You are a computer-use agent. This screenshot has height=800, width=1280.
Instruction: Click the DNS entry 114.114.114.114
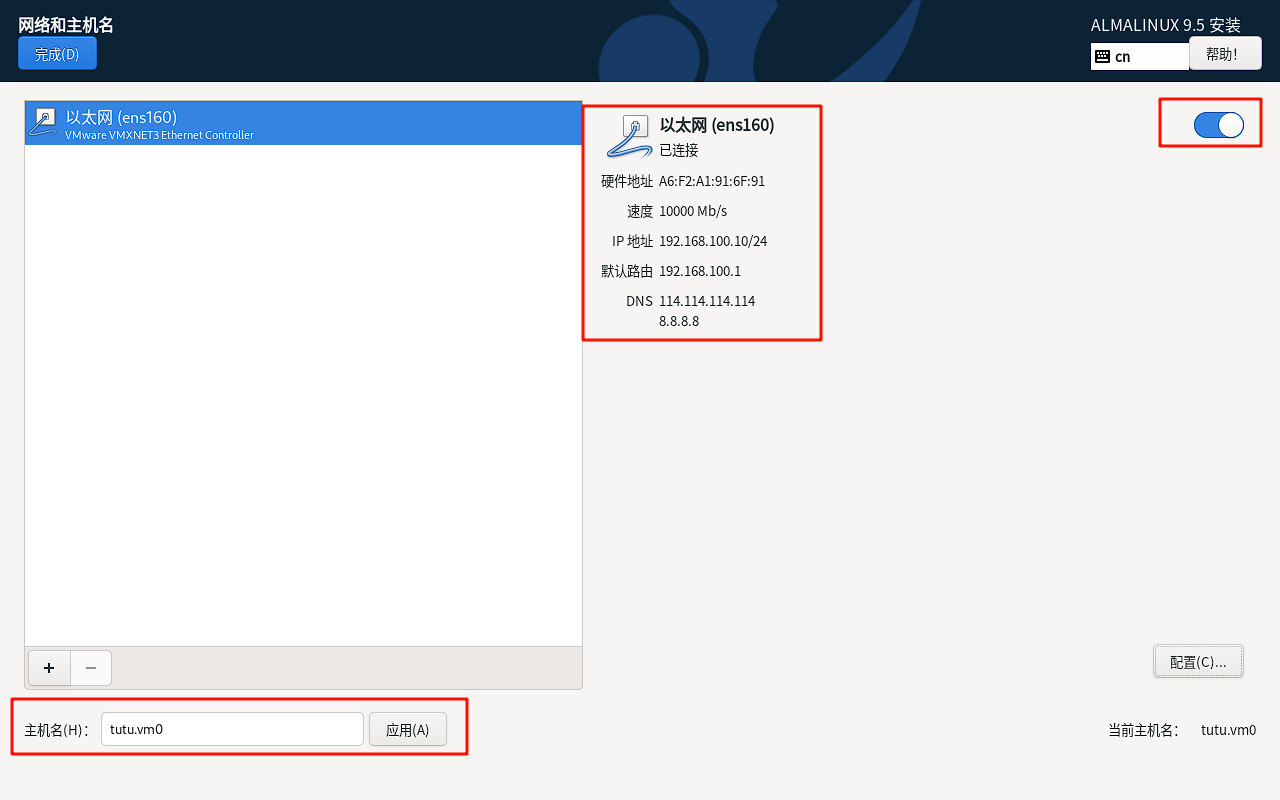pos(707,301)
